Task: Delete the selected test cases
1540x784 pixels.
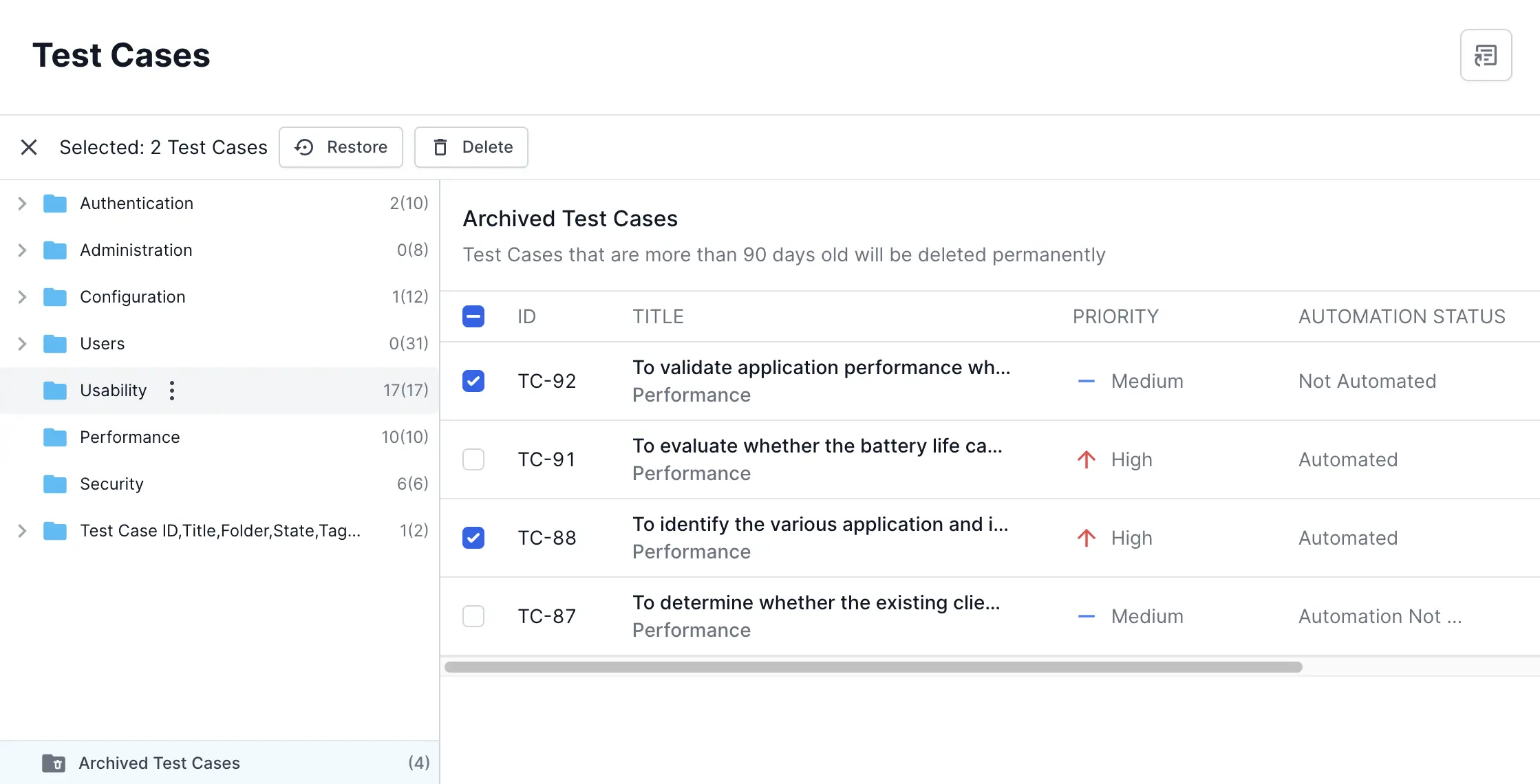Action: (x=471, y=147)
